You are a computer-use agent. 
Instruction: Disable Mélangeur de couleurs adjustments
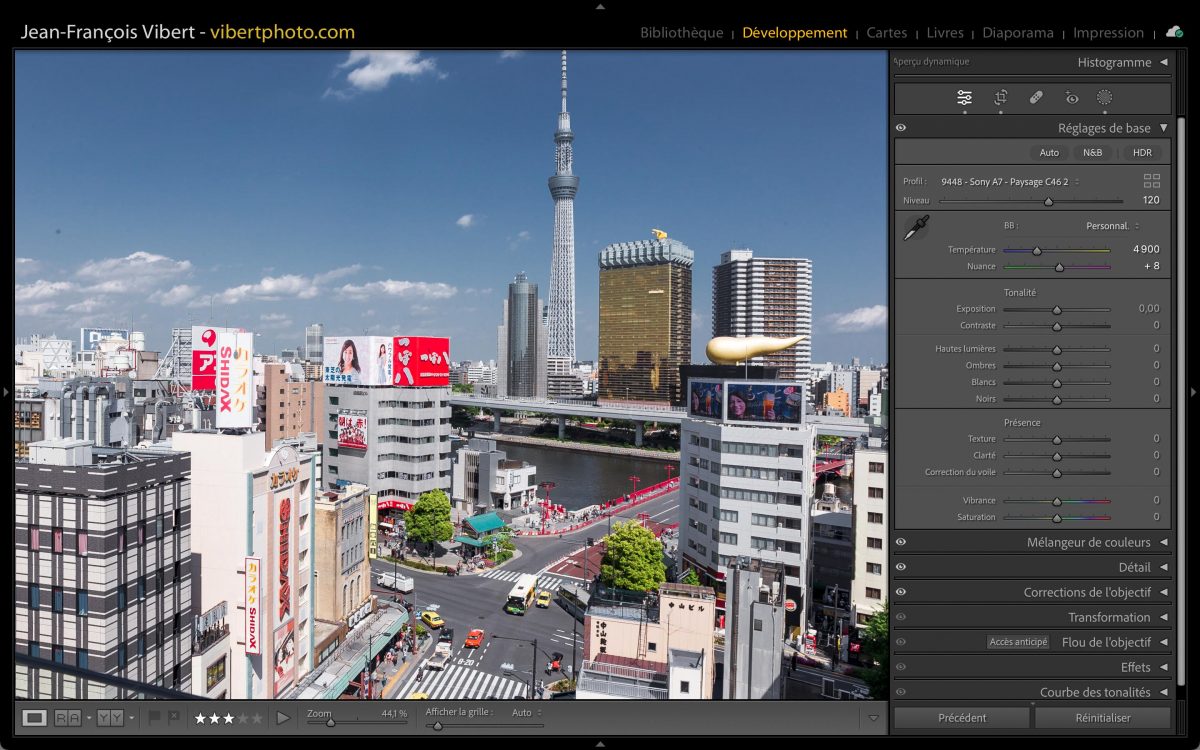tap(901, 542)
